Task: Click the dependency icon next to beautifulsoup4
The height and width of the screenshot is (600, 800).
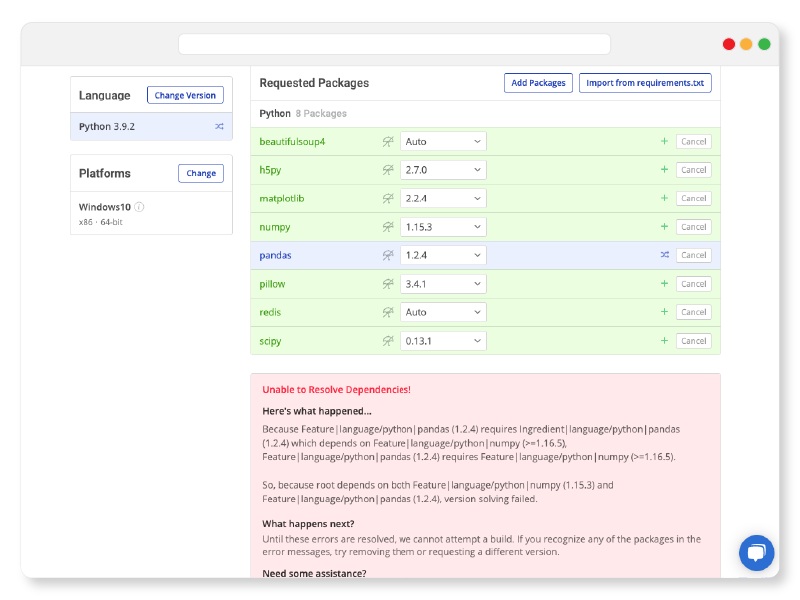Action: tap(387, 141)
